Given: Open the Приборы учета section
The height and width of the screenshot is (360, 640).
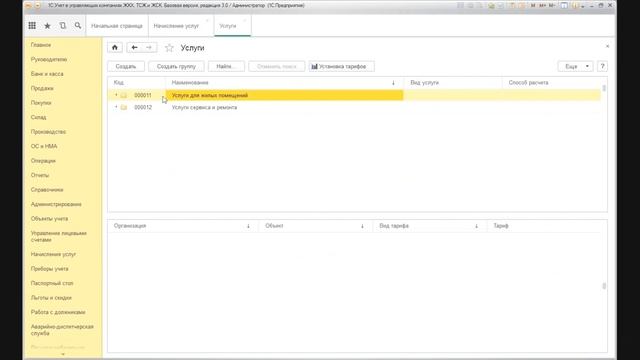Looking at the screenshot, I should coord(49,269).
